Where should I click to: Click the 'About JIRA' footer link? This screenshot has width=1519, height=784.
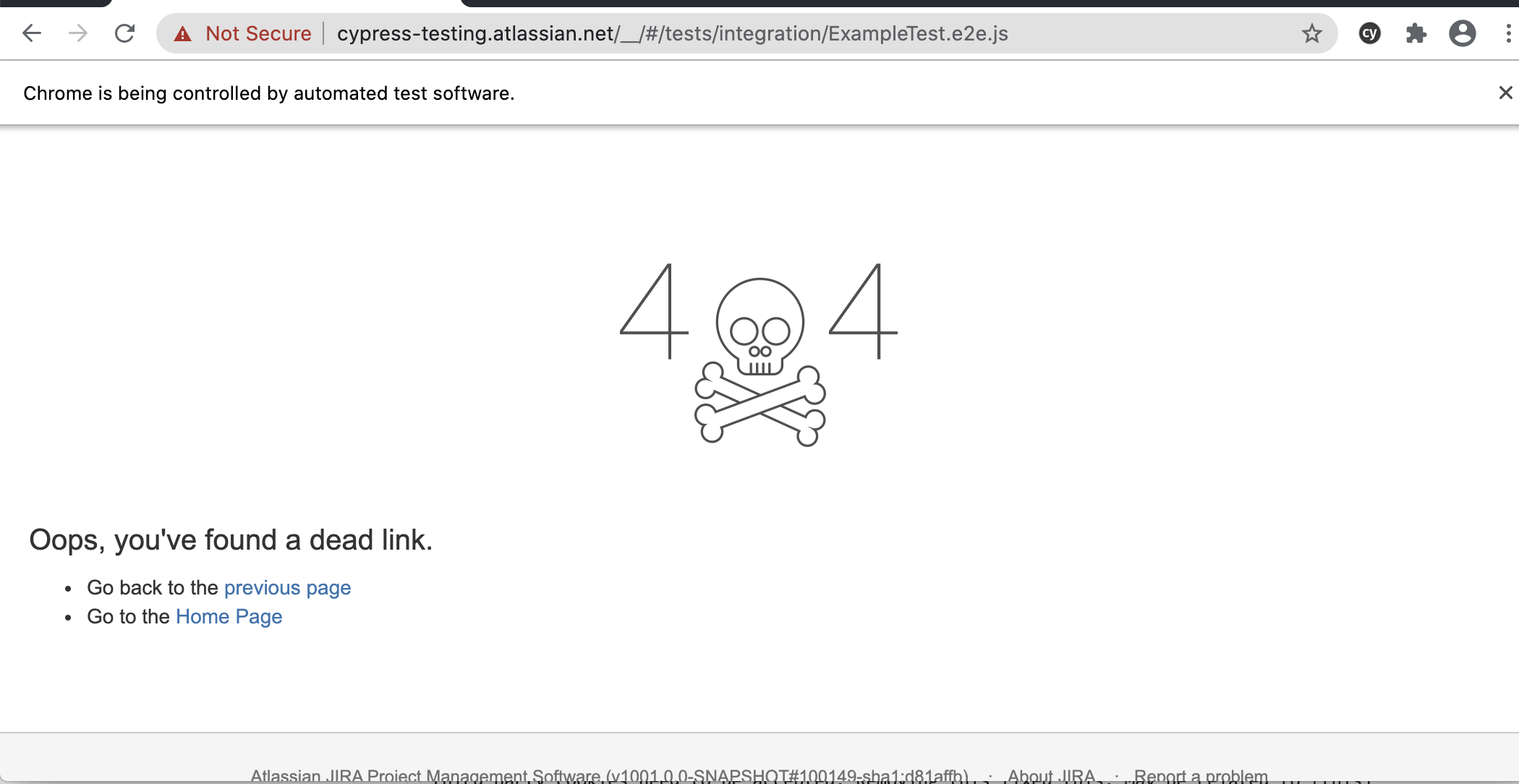click(1052, 776)
